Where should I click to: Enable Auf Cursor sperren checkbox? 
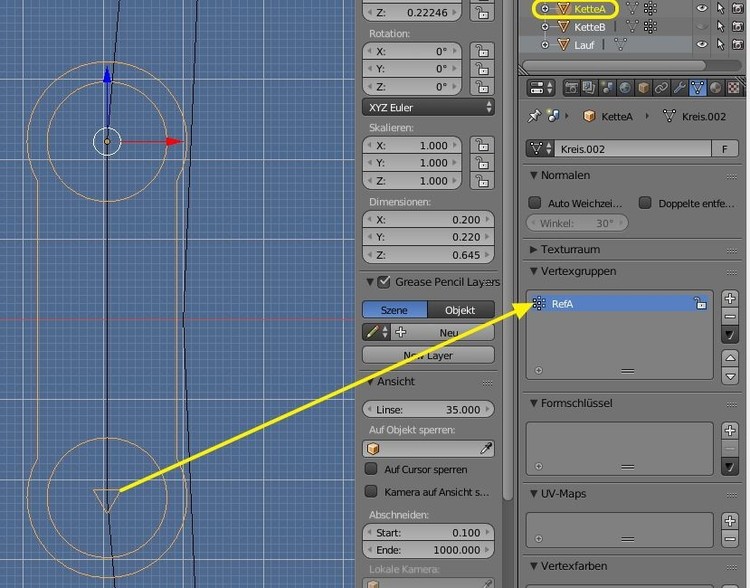(371, 469)
